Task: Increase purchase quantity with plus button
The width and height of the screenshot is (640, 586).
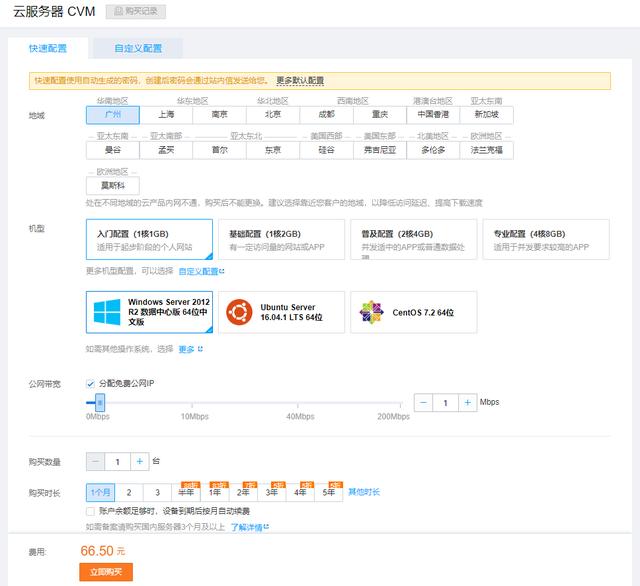Action: tap(140, 462)
